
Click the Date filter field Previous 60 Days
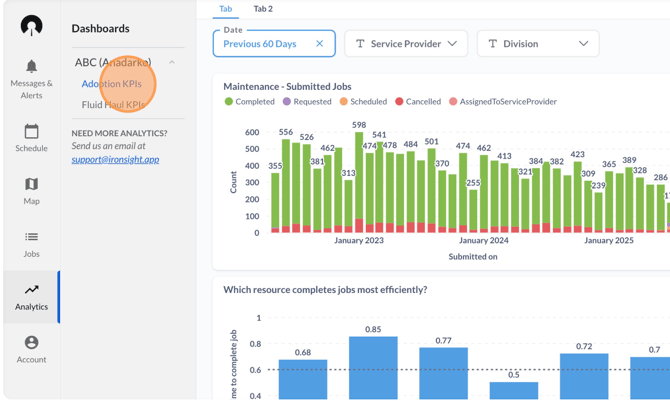(274, 44)
